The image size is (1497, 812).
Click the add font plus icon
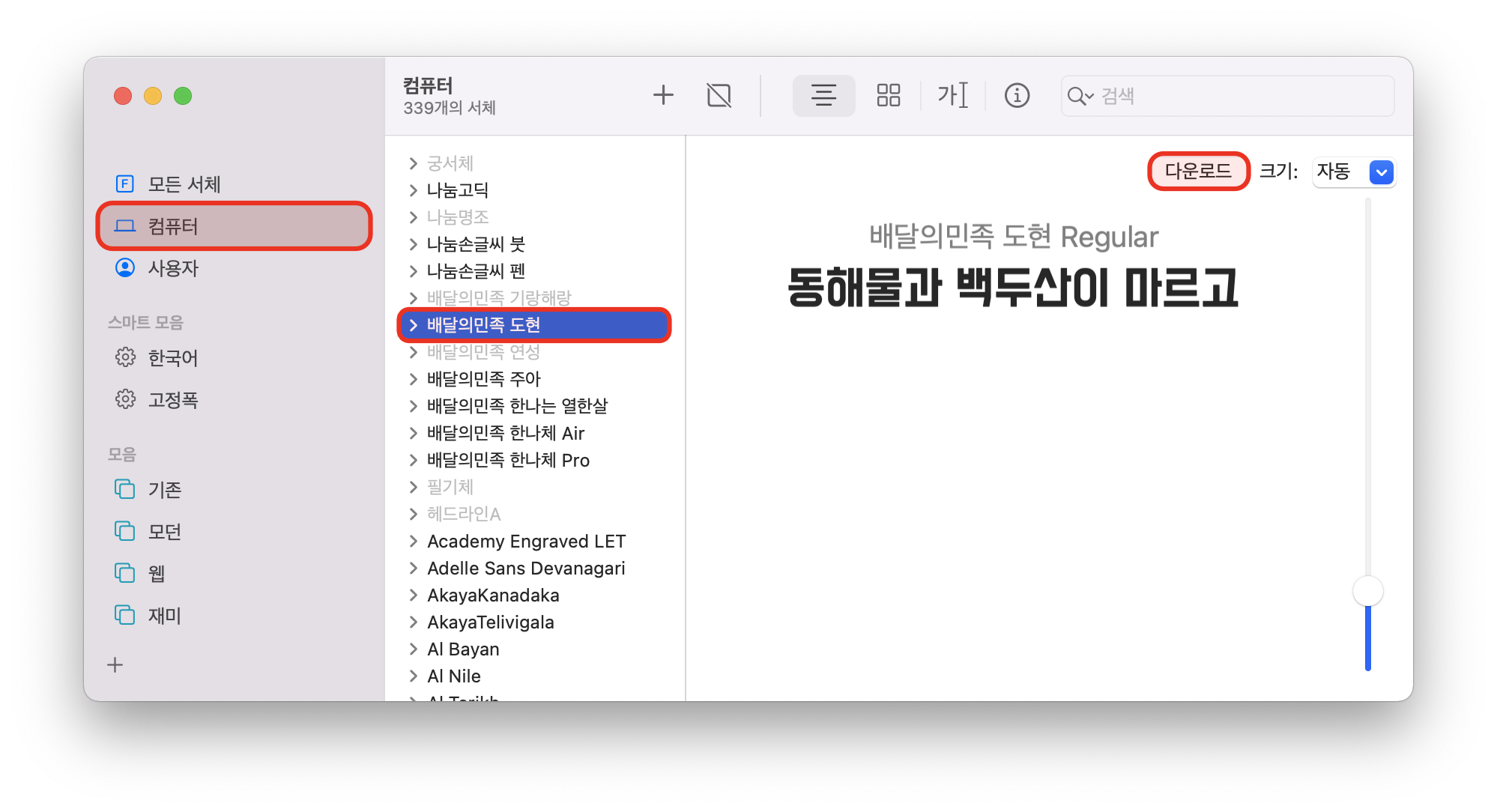pyautogui.click(x=663, y=95)
